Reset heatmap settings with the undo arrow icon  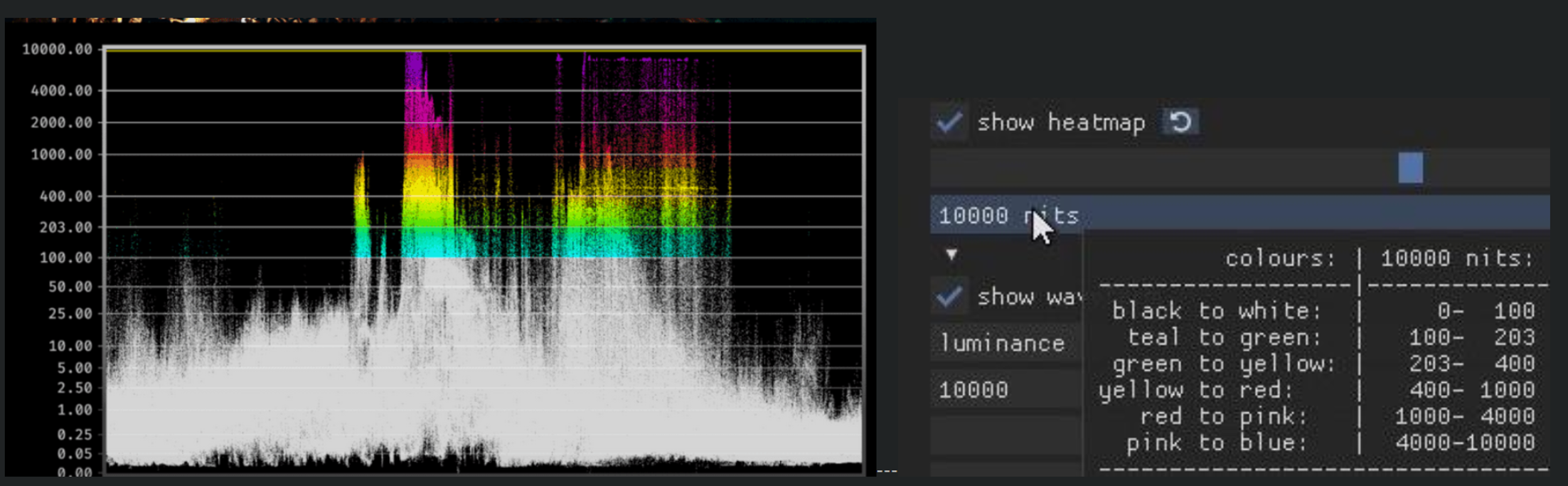(x=1180, y=122)
